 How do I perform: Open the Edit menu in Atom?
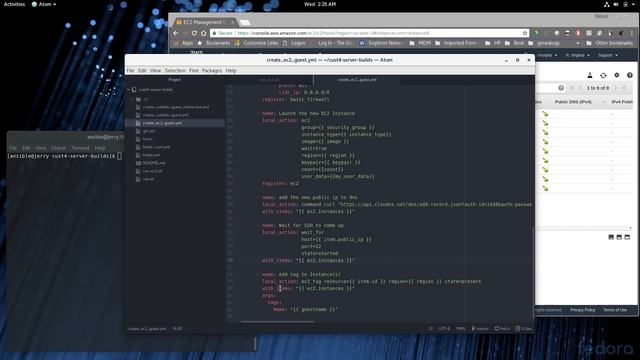point(142,71)
